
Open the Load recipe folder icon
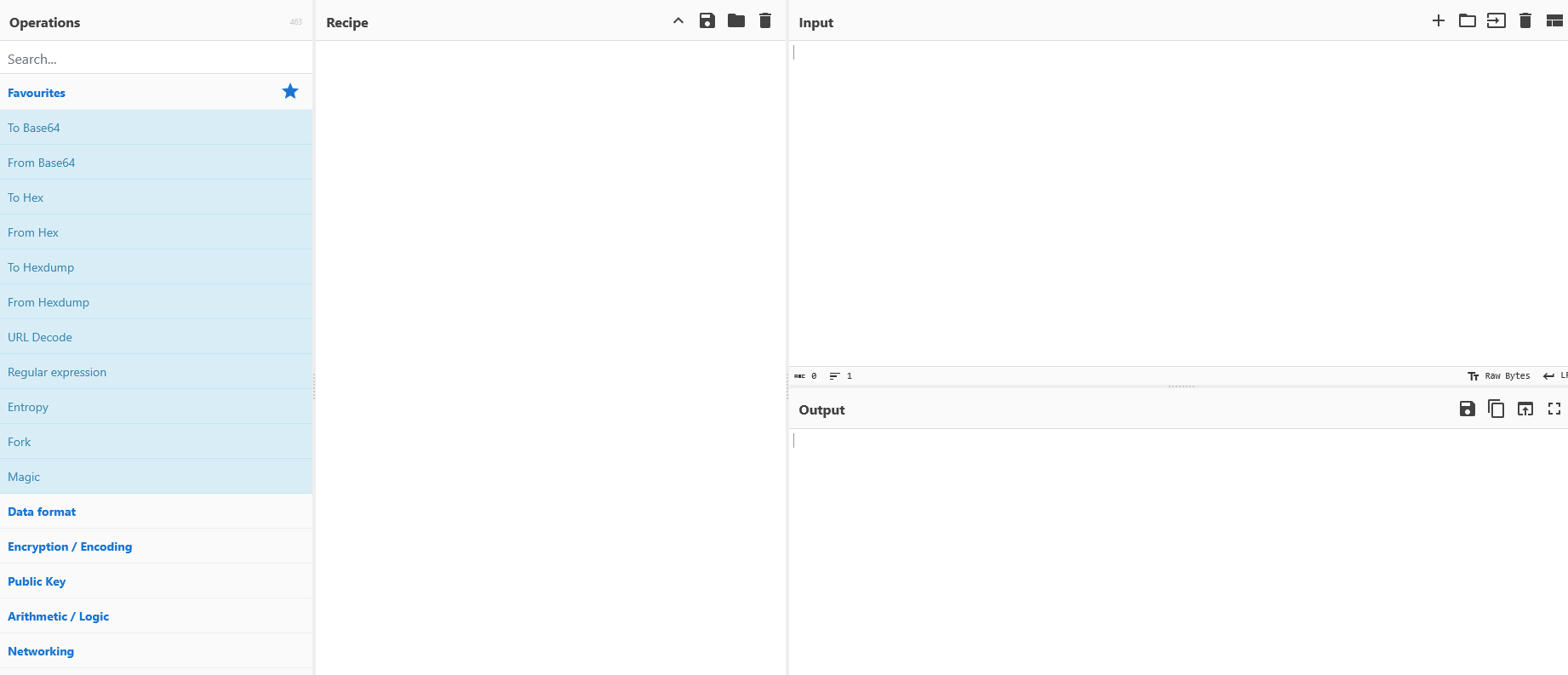click(x=736, y=21)
